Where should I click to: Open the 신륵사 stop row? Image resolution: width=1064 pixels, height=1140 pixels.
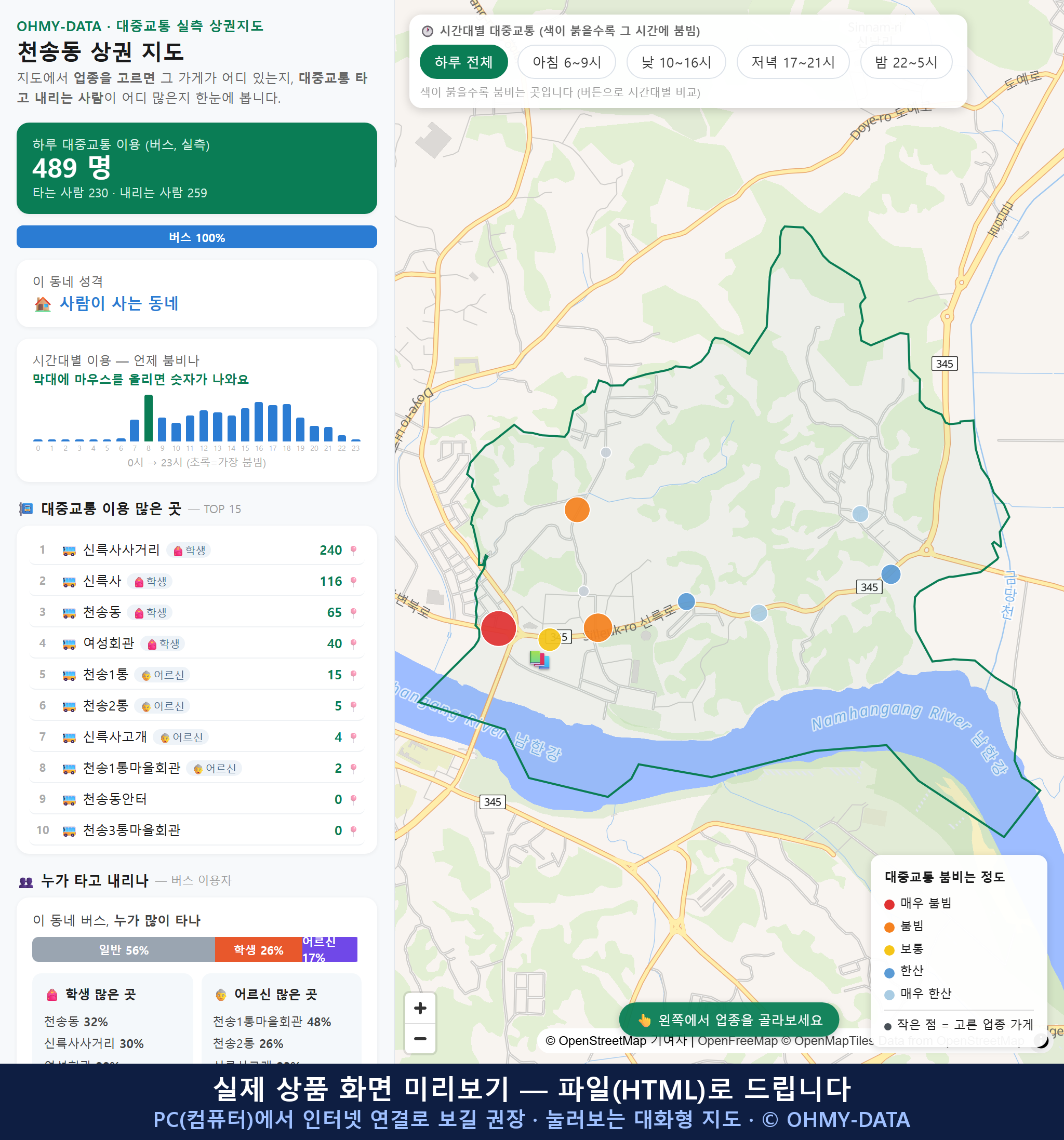[197, 581]
